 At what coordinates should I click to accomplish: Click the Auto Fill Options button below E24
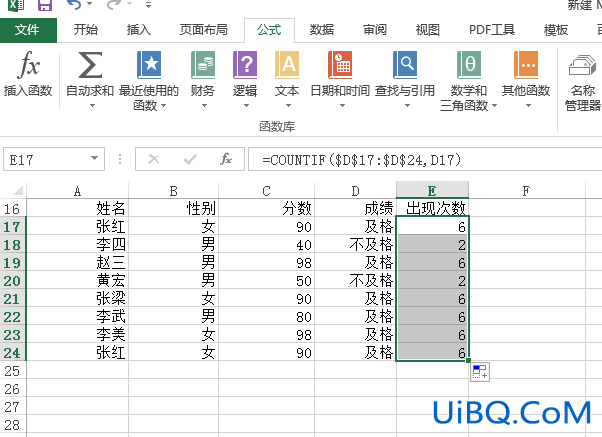480,372
